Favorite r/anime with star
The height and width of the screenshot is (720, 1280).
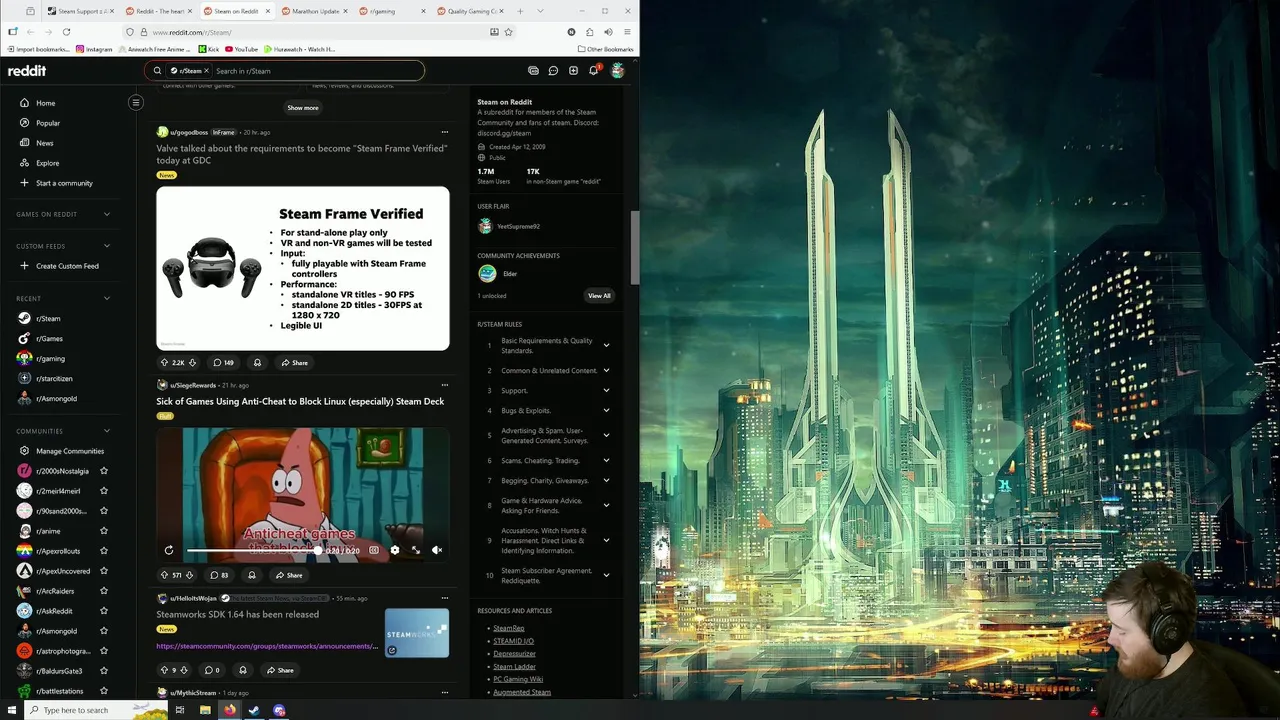104,531
